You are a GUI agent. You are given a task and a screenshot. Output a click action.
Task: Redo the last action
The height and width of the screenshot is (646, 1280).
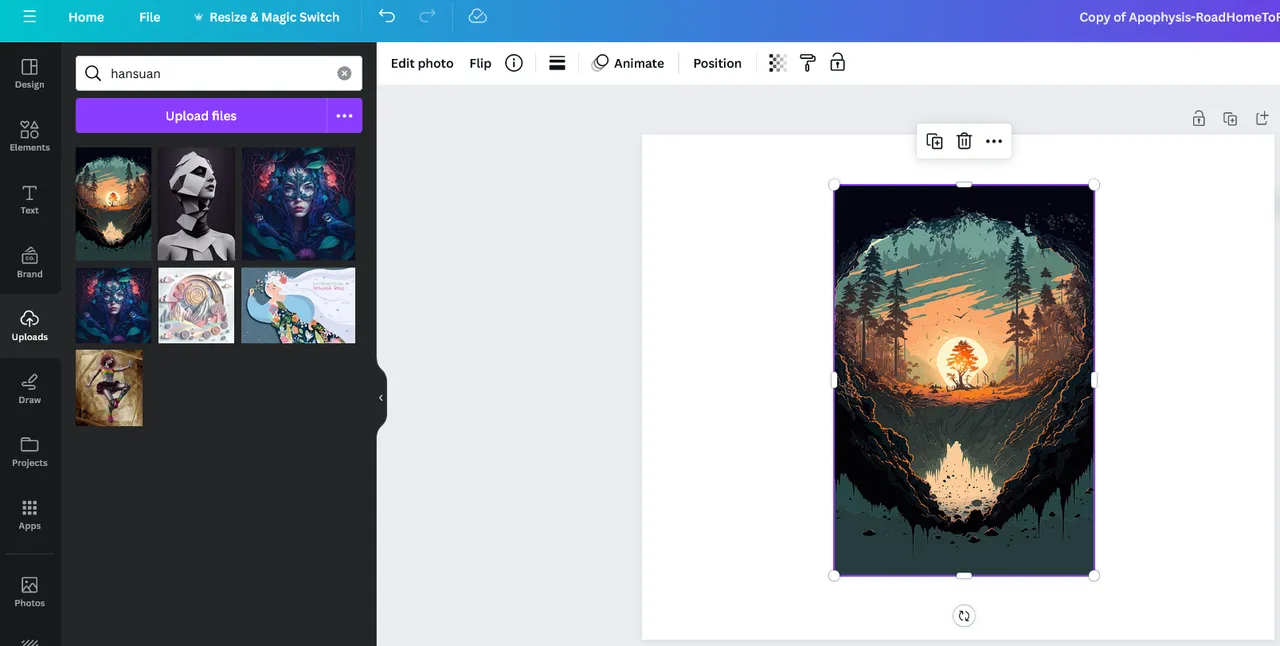click(x=427, y=16)
